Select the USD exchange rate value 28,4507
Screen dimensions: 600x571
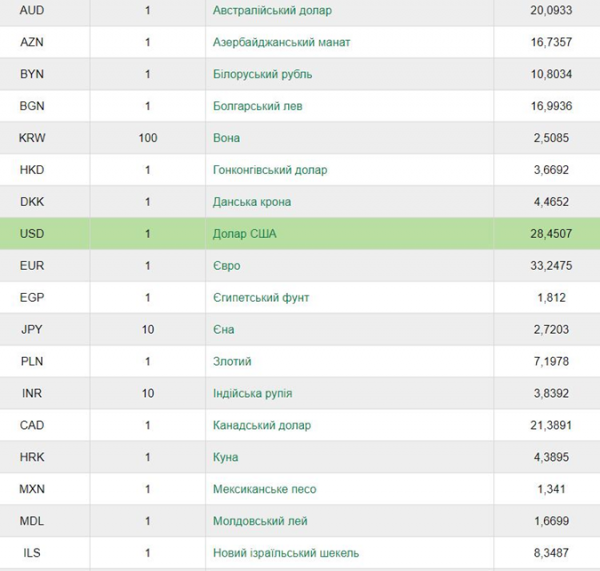click(551, 233)
